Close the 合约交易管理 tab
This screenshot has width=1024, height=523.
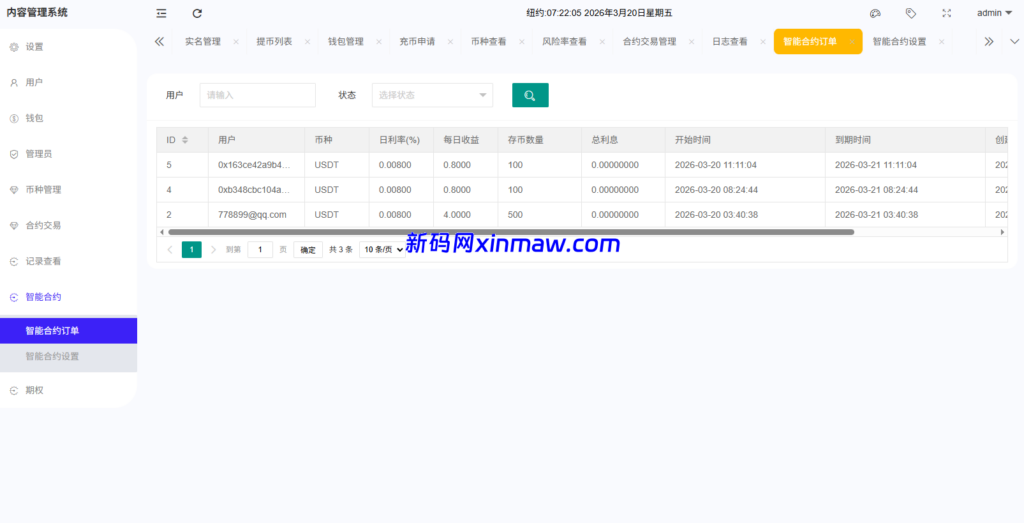coord(691,42)
